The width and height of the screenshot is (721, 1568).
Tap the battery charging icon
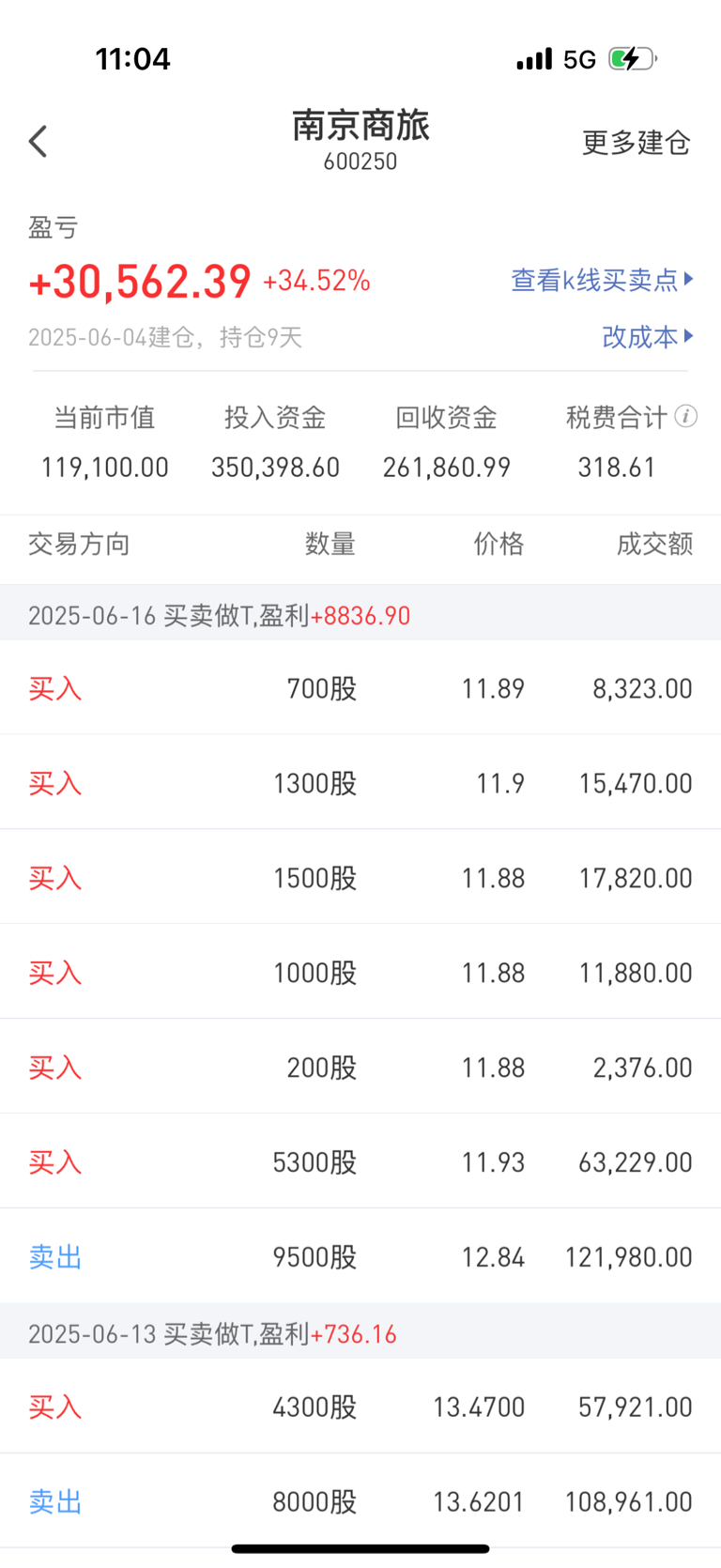click(633, 59)
